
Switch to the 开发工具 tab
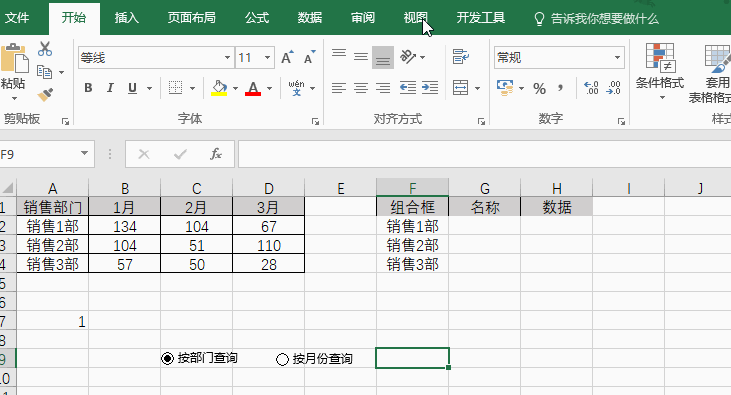pyautogui.click(x=481, y=18)
